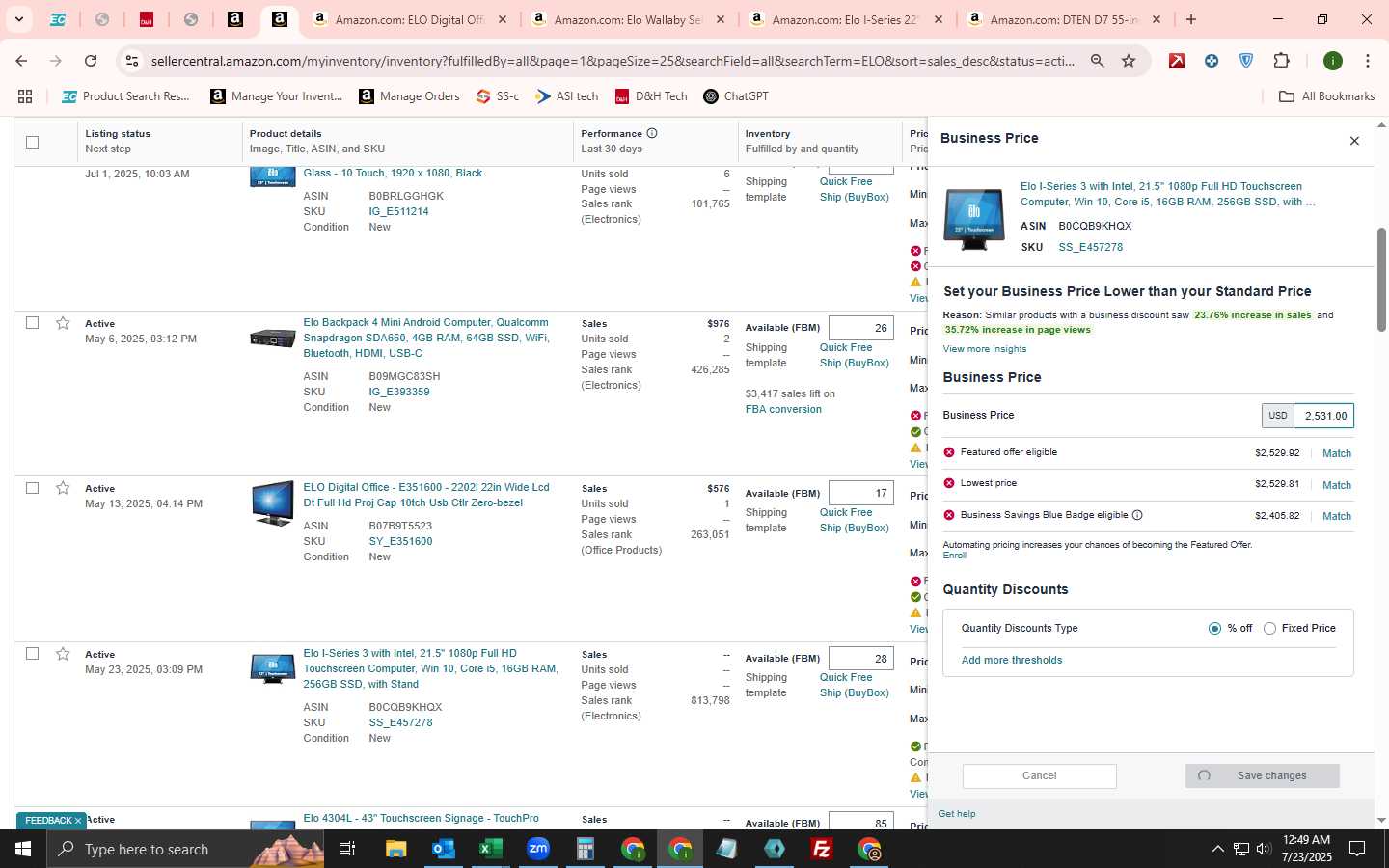
Task: Select the % off quantity discount type
Action: point(1214,628)
